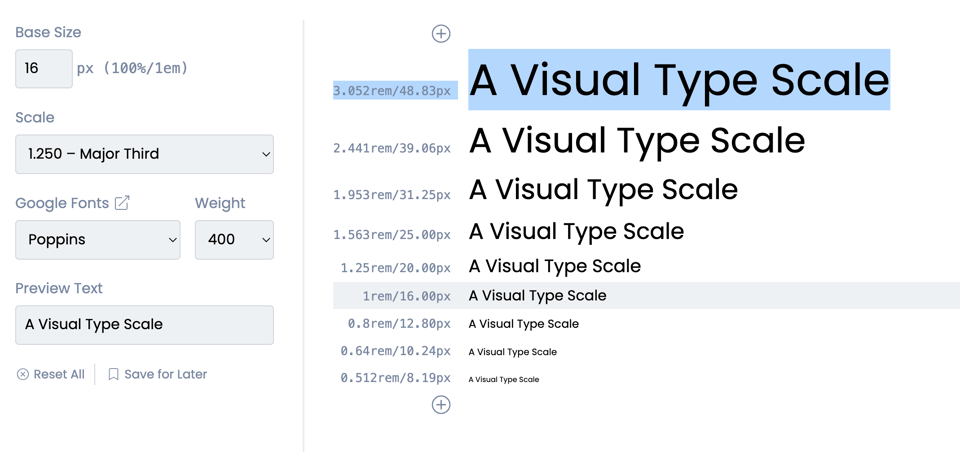
Task: Click the Reset All text
Action: [59, 374]
